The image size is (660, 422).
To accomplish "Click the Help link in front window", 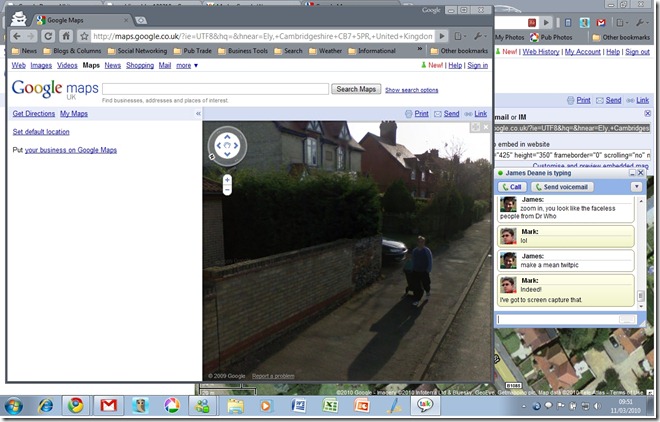I will (455, 65).
